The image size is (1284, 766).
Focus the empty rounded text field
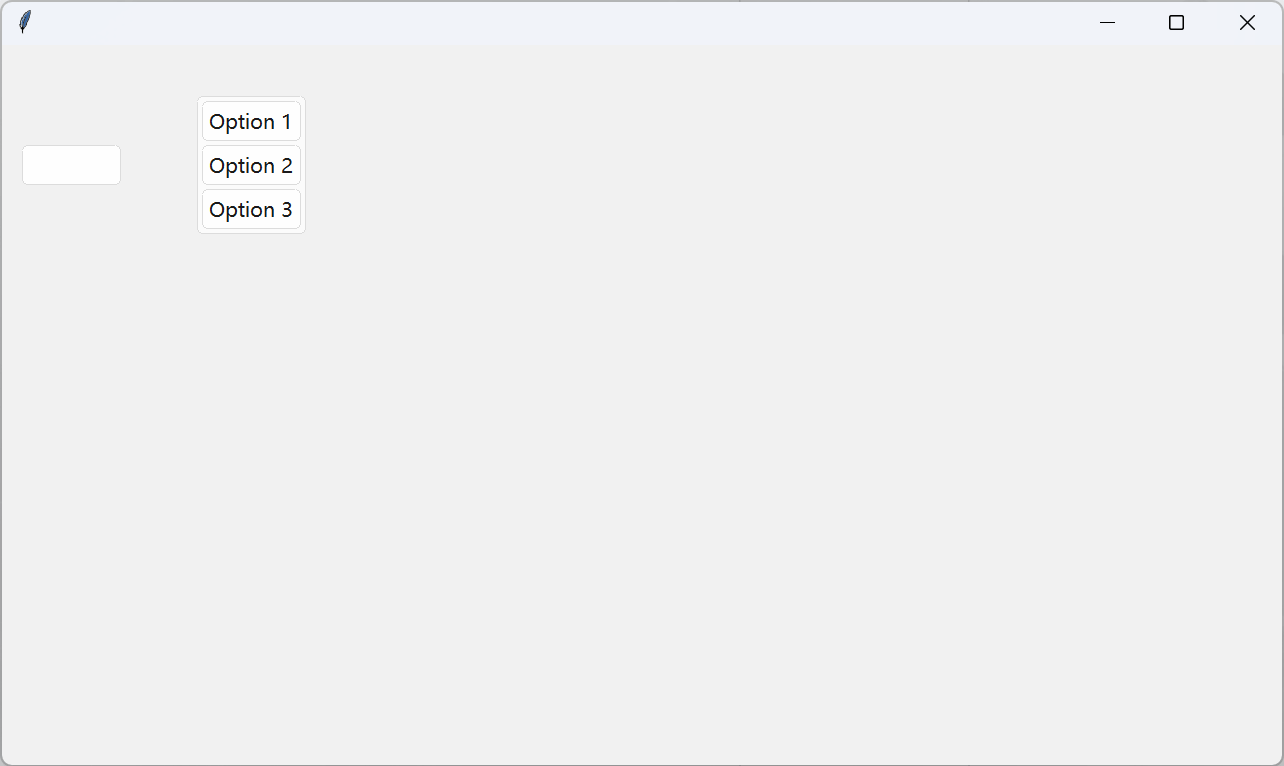coord(71,165)
